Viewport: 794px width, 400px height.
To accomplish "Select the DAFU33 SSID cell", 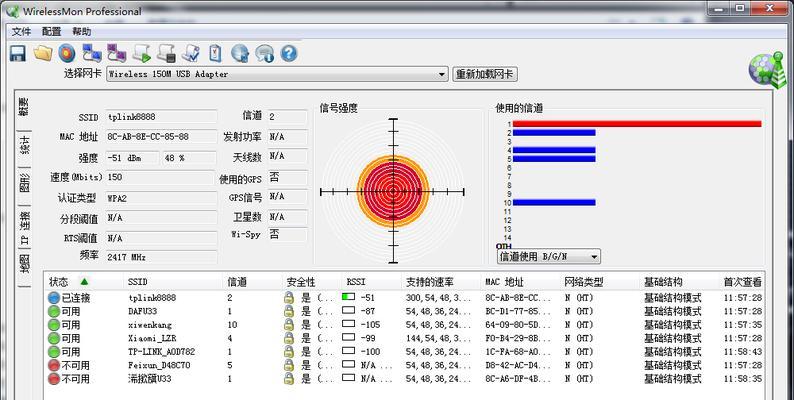I will 143,311.
